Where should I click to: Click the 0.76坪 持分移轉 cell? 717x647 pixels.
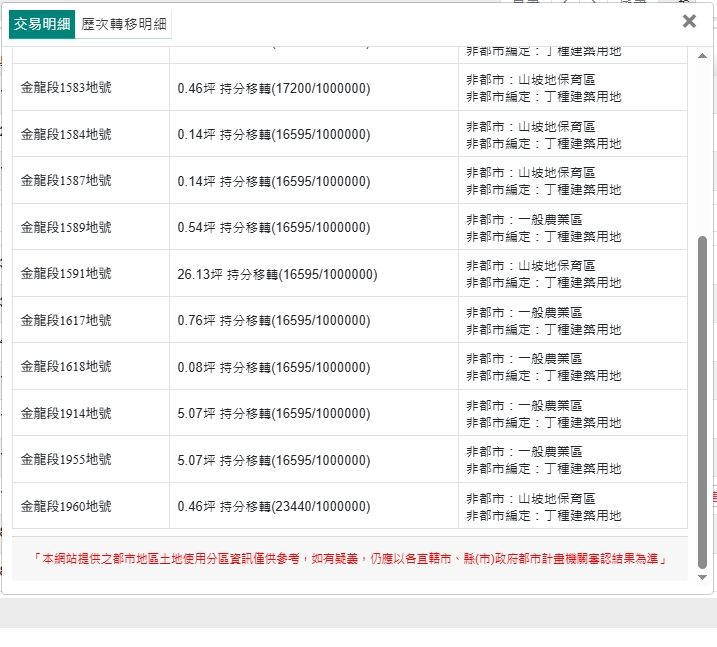273,320
